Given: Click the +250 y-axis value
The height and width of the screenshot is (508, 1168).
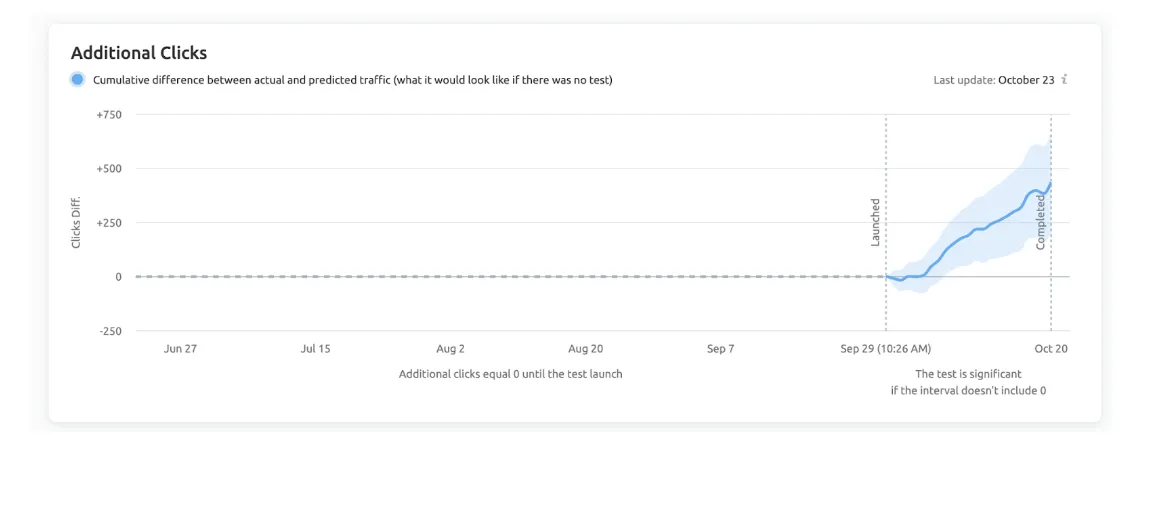Looking at the screenshot, I should tap(108, 223).
